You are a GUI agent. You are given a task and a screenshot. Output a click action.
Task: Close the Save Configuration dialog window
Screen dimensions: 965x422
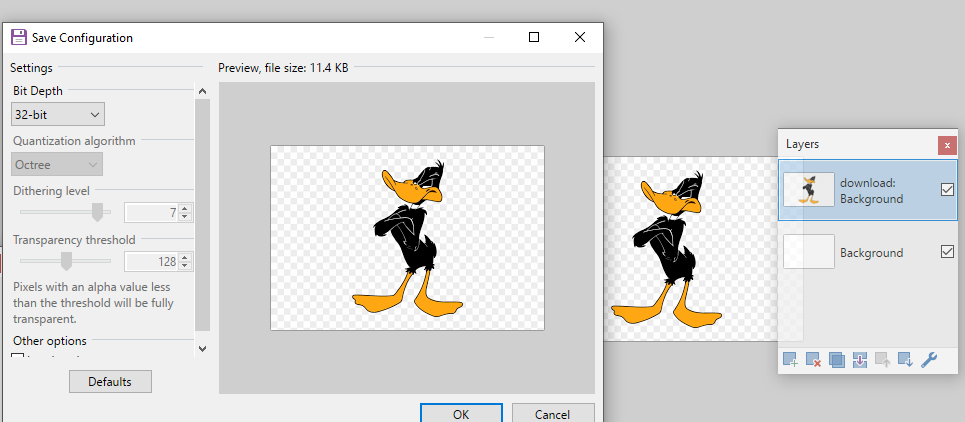click(x=580, y=38)
